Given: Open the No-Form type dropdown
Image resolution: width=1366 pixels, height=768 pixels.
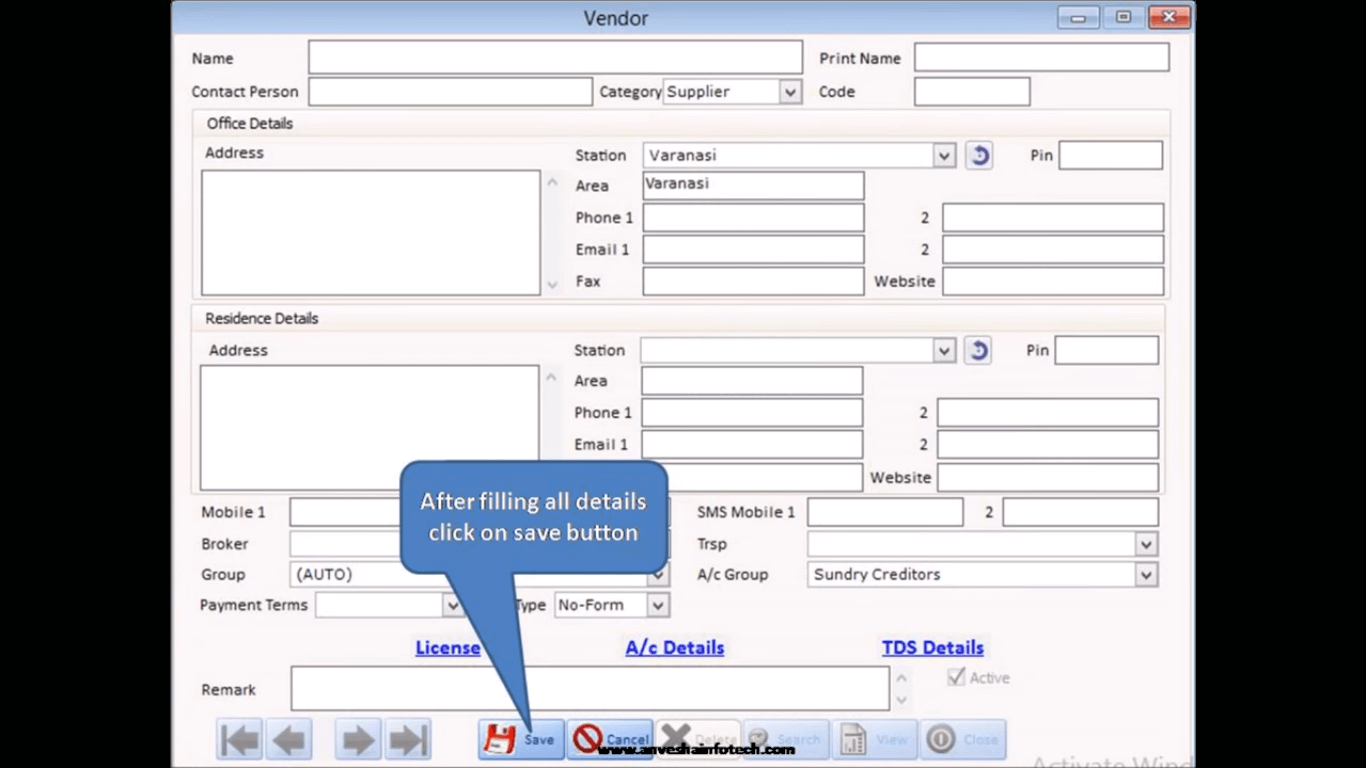Looking at the screenshot, I should [x=657, y=605].
